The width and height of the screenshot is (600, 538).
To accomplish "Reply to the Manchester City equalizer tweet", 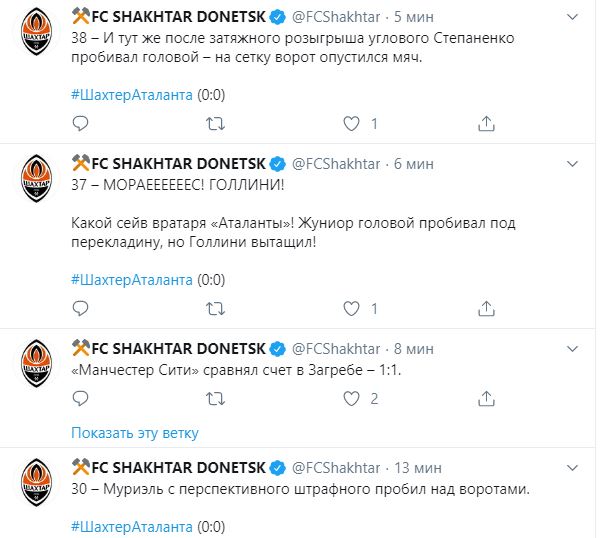I will pyautogui.click(x=80, y=399).
